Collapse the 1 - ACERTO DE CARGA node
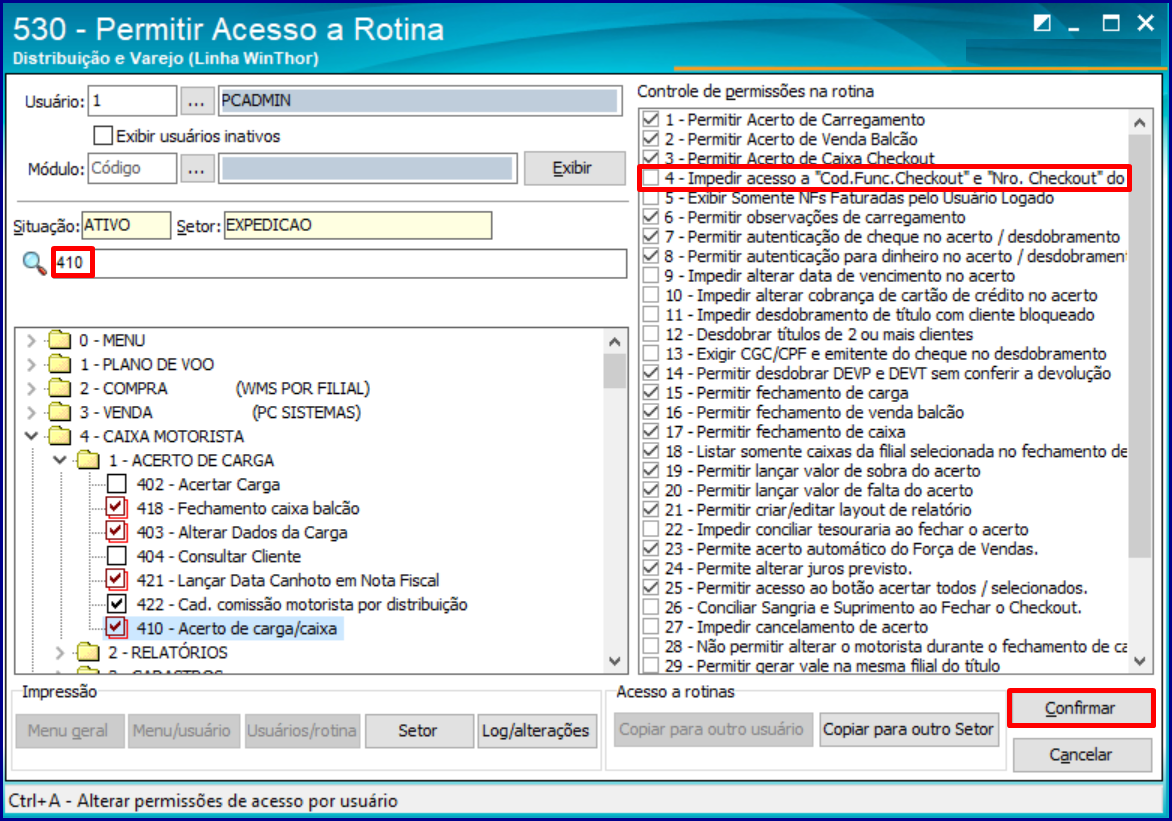The image size is (1172, 821). [60, 460]
